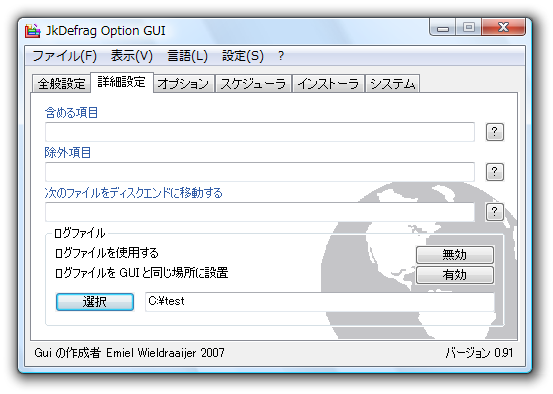Open the ファイル(F) menu

tap(65, 56)
